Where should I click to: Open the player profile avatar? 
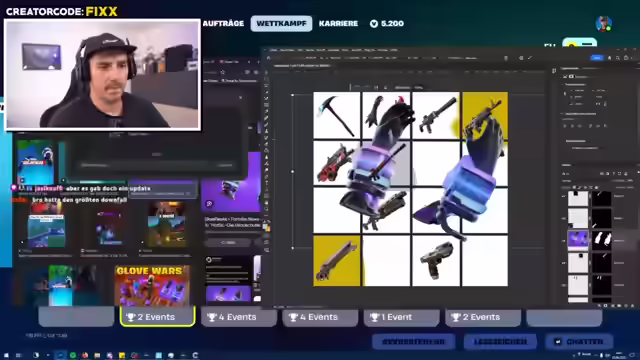(x=603, y=24)
